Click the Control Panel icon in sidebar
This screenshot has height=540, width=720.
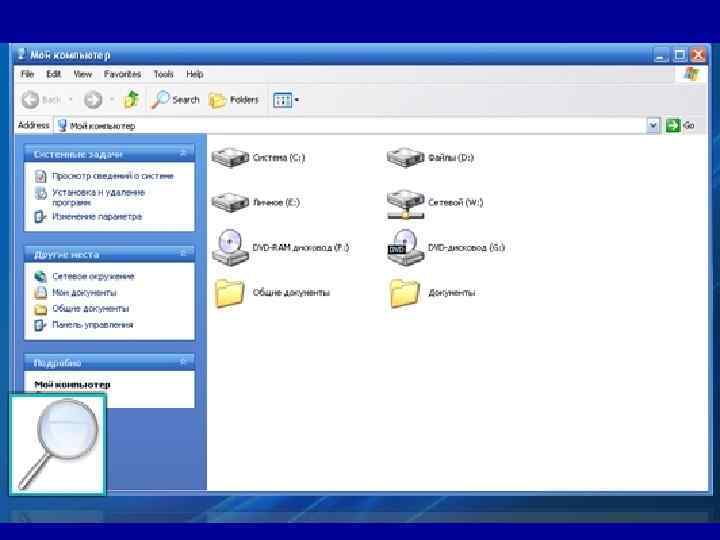(41, 325)
